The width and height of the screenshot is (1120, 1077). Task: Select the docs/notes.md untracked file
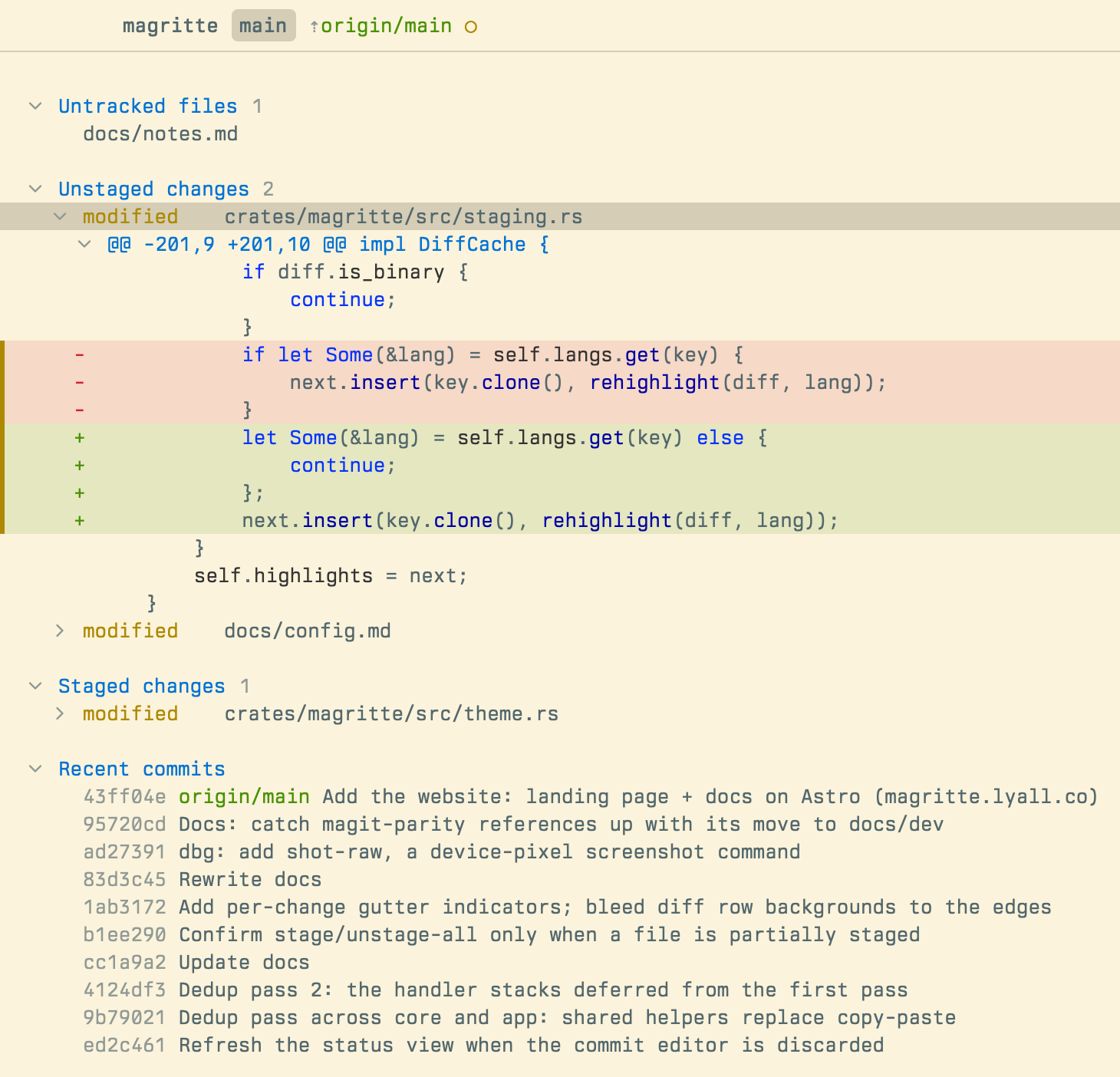click(x=160, y=133)
